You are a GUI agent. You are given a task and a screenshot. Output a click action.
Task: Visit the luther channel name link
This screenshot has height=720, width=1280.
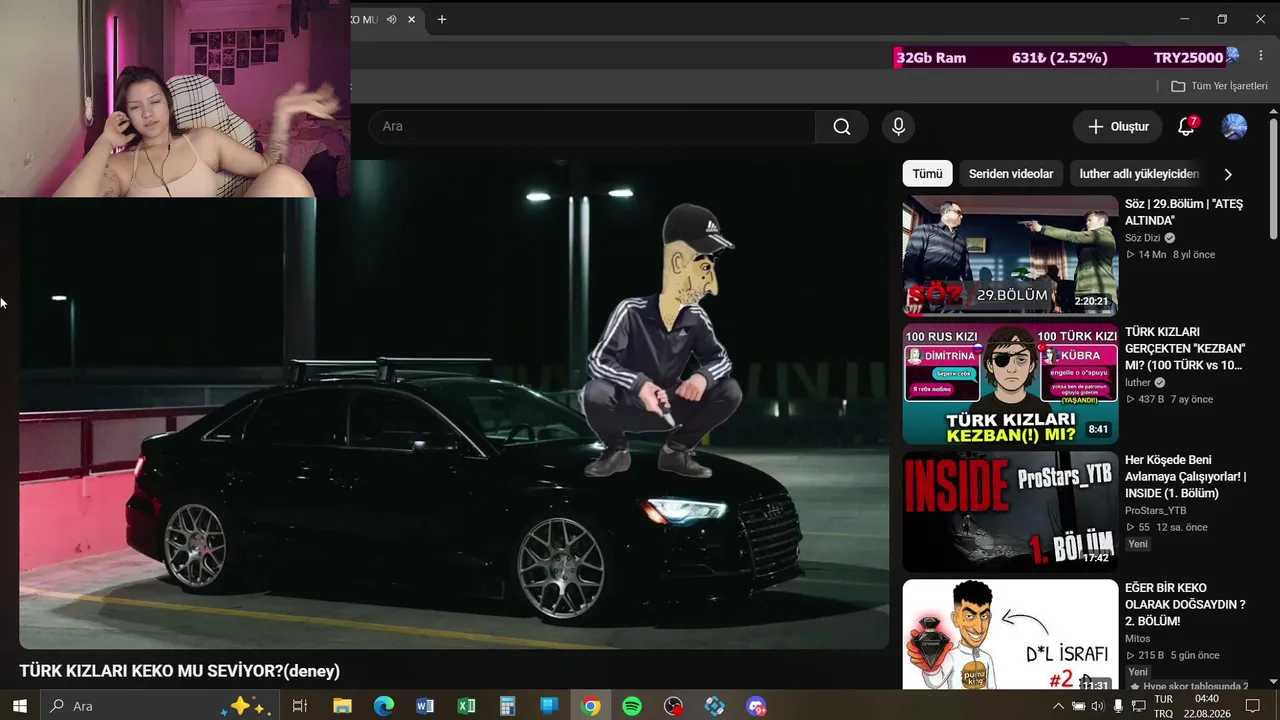tap(1138, 382)
